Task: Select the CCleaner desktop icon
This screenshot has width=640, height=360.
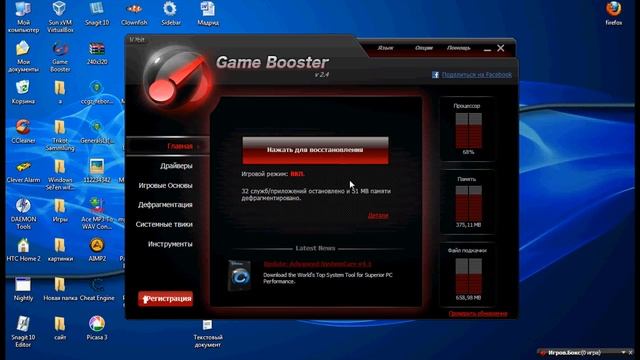Action: pyautogui.click(x=23, y=131)
